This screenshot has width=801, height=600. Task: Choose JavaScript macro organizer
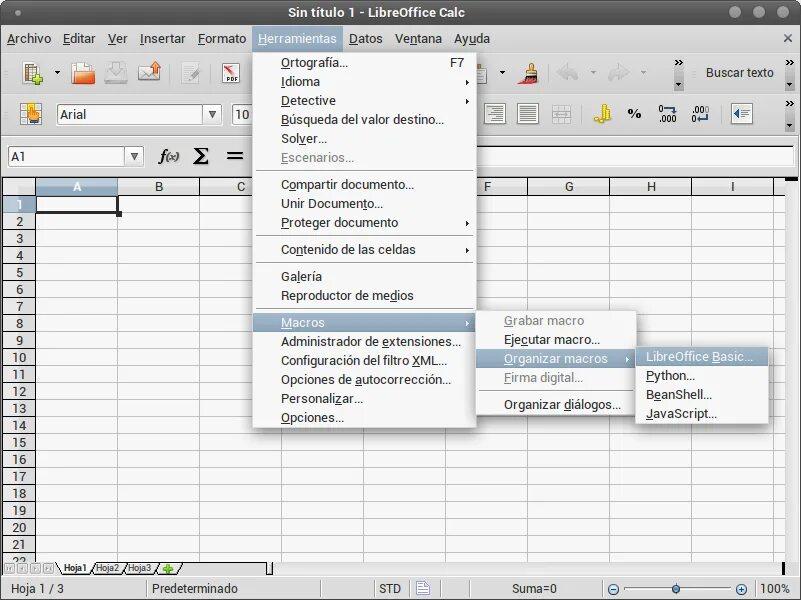(x=702, y=414)
